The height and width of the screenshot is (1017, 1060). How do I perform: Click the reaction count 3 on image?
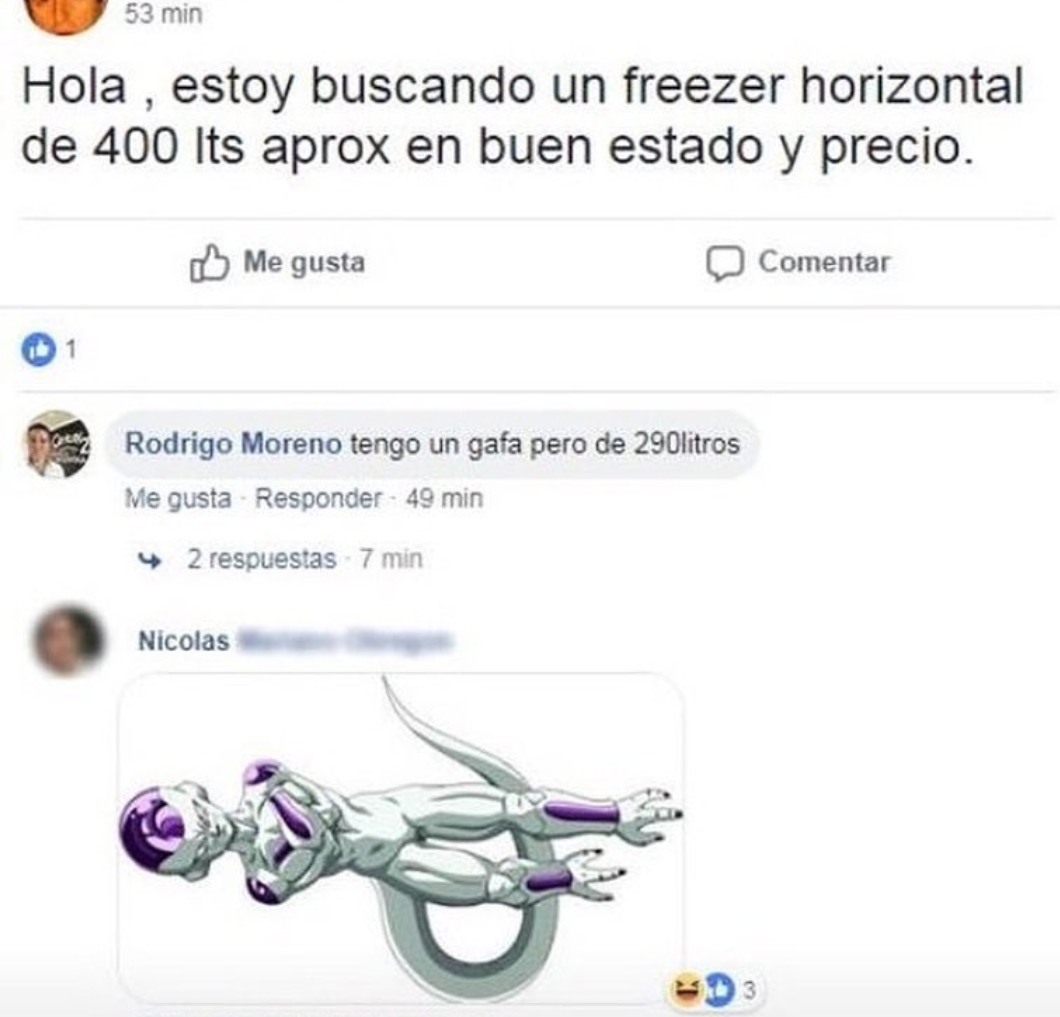point(748,990)
